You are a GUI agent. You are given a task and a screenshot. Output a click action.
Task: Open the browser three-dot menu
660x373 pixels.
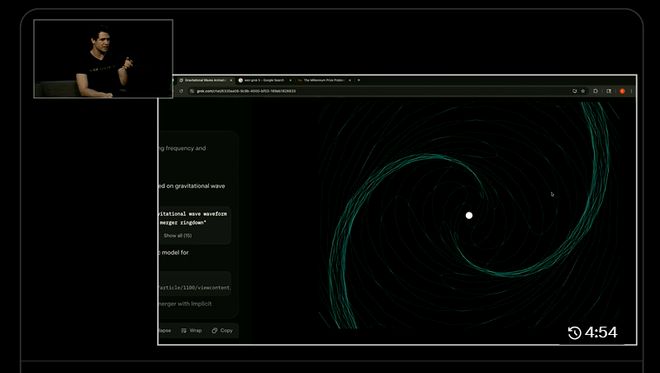pos(631,91)
